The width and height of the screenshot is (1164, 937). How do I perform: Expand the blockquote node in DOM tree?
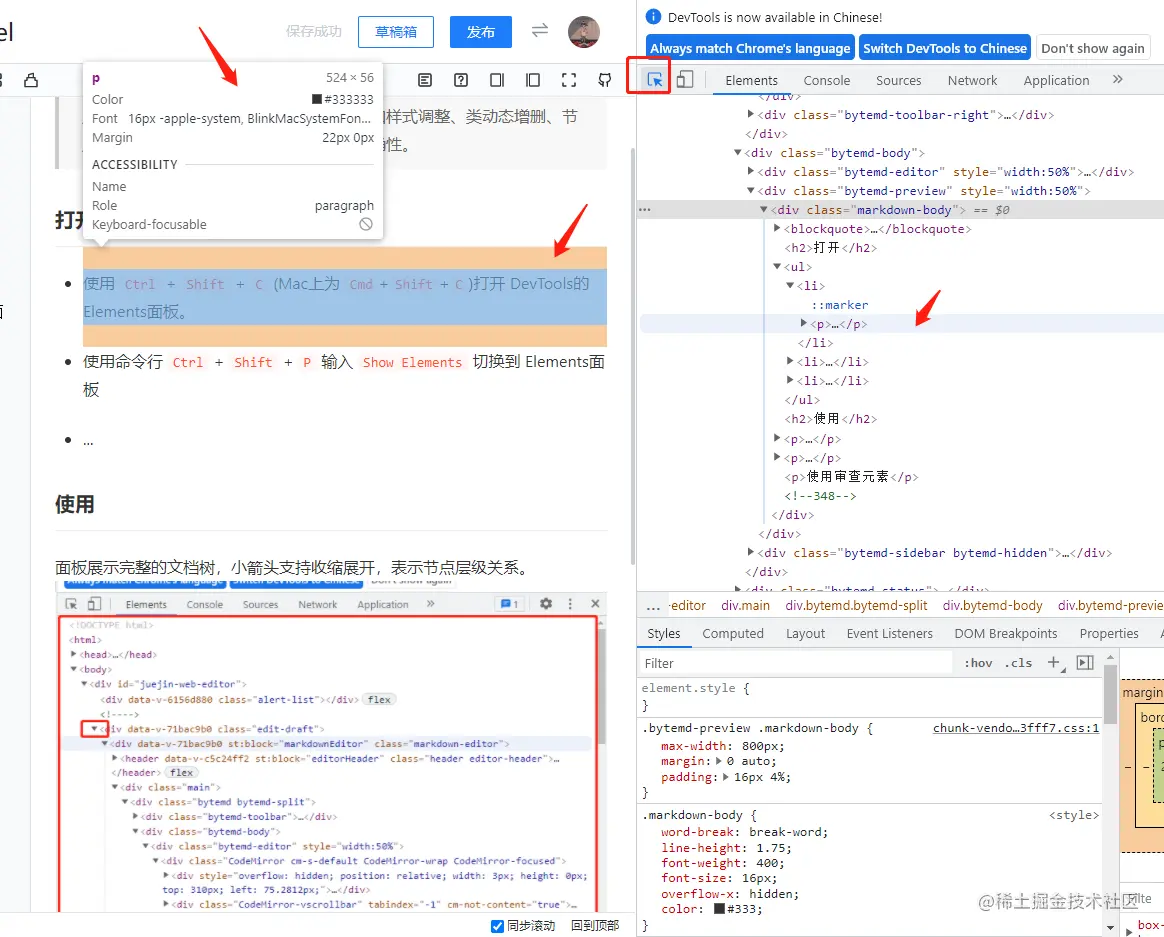click(x=776, y=229)
